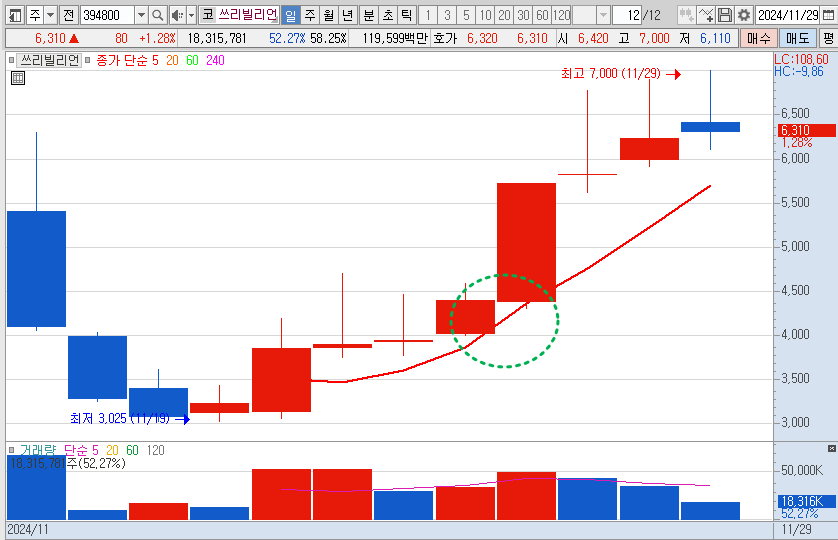Click the LC:108.60 indicator text
Screen dimensions: 838x540
point(801,59)
